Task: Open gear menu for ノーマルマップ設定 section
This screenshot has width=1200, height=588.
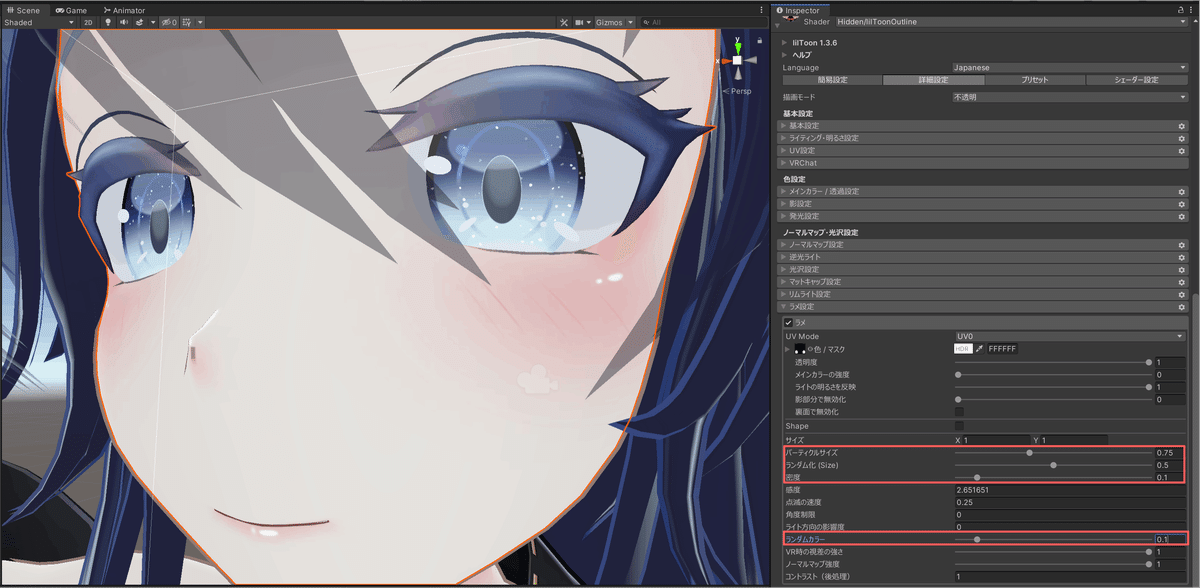Action: (x=1181, y=244)
